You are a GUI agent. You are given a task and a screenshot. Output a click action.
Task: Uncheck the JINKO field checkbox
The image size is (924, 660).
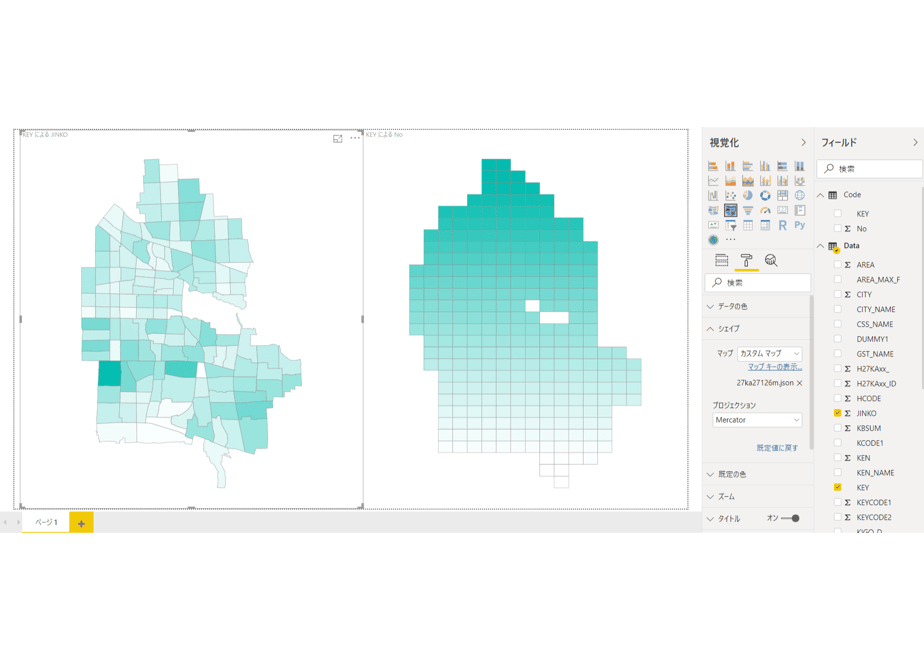pyautogui.click(x=837, y=413)
